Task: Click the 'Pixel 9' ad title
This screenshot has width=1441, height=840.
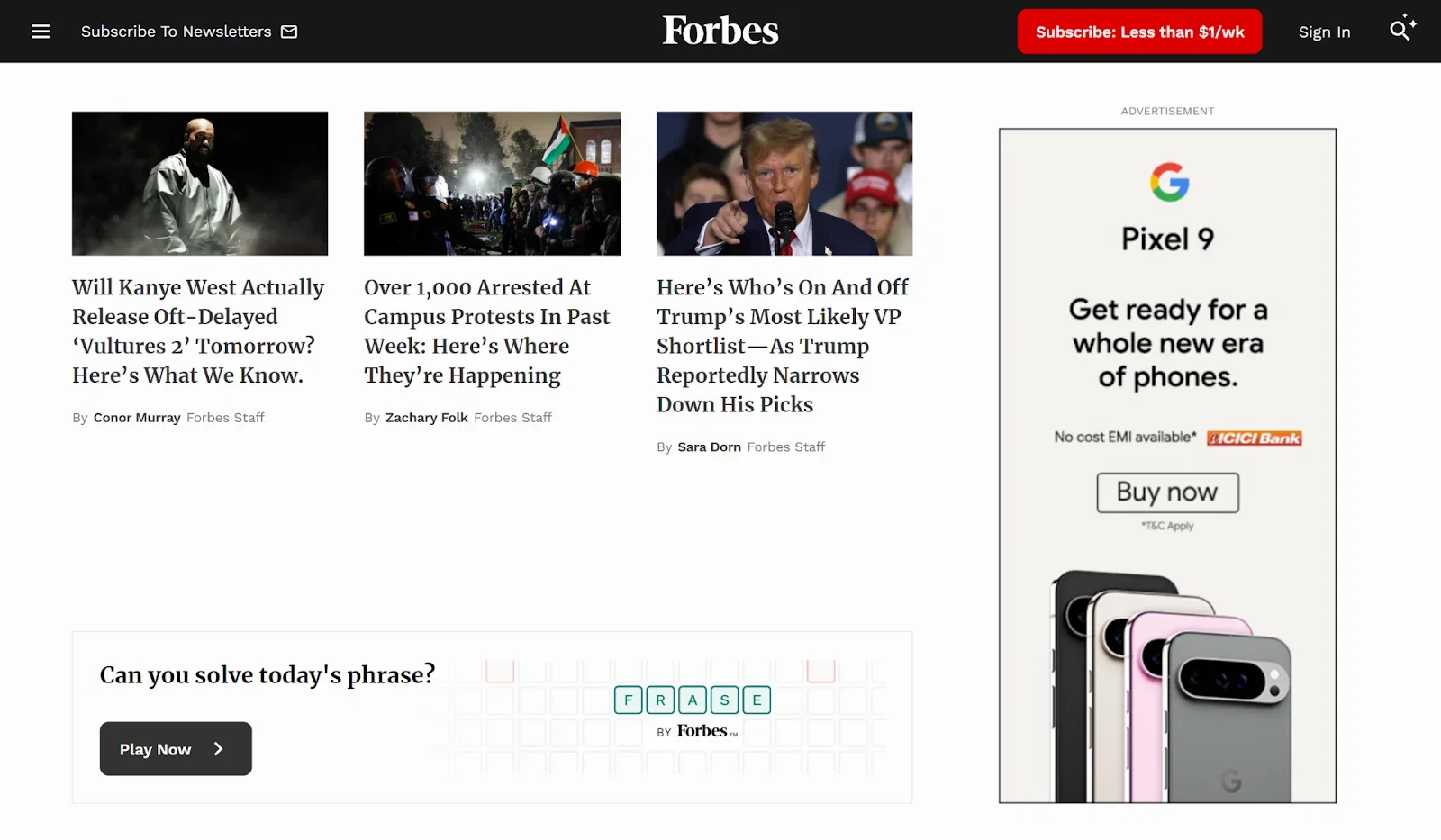Action: [1168, 239]
